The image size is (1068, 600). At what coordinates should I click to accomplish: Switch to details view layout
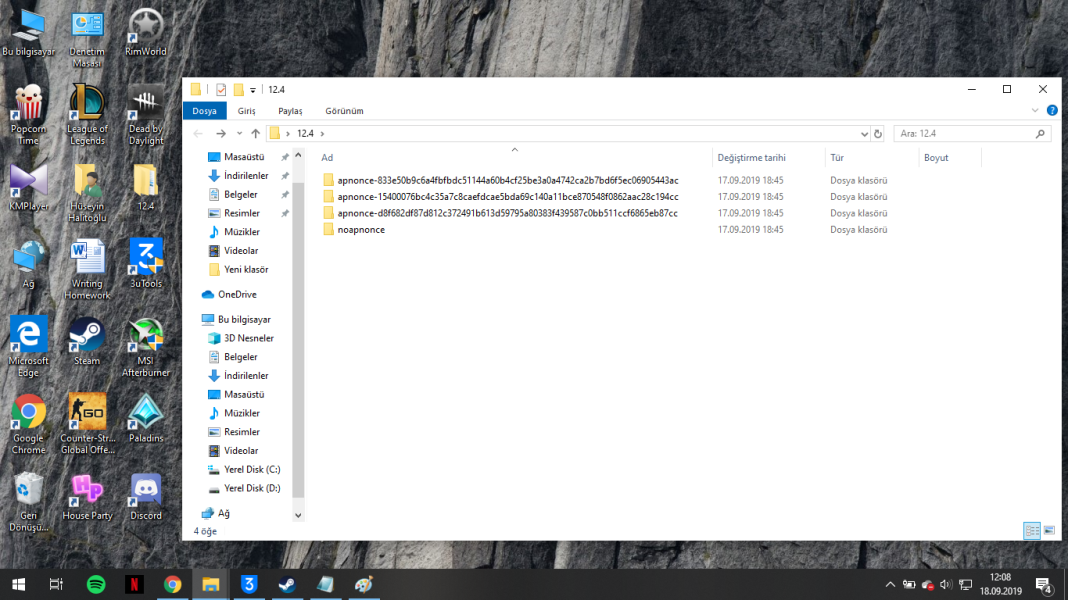point(1031,531)
